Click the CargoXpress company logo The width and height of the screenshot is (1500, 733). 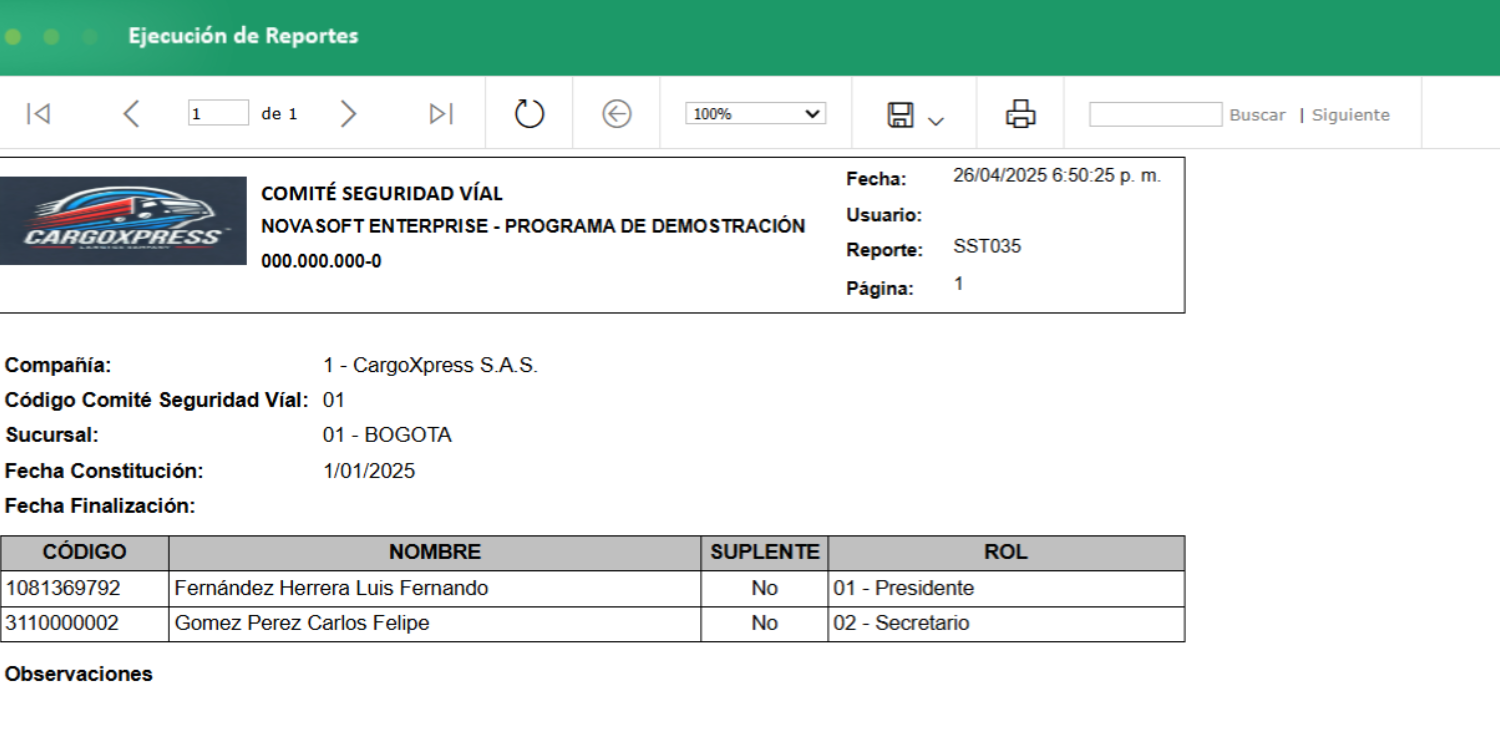122,221
